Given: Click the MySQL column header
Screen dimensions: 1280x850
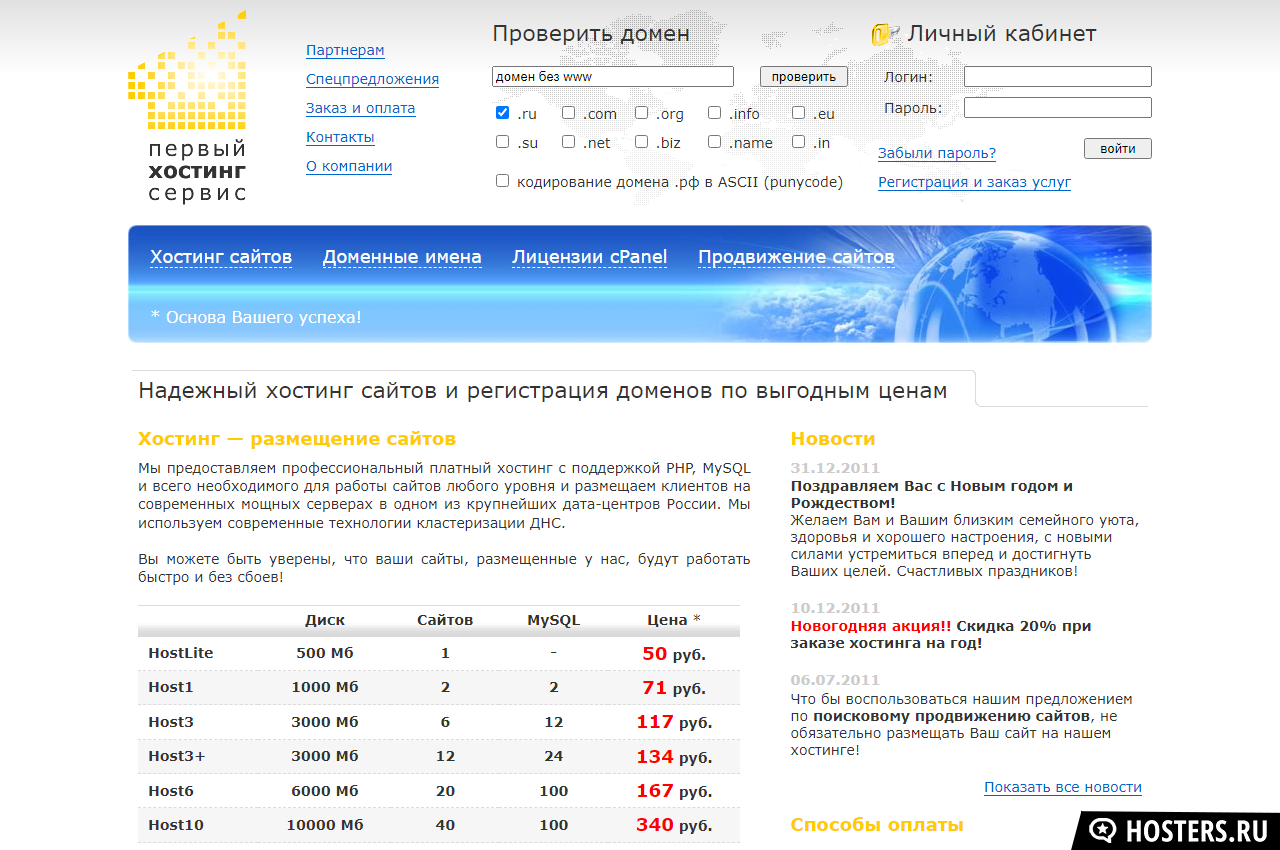Looking at the screenshot, I should [554, 620].
